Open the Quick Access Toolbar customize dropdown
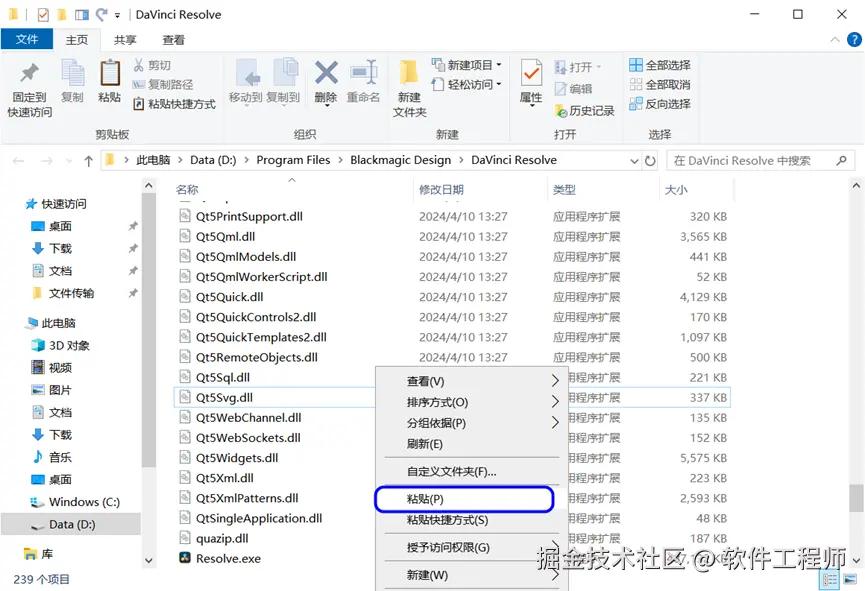Screen dimensions: 865x591 coord(118,15)
